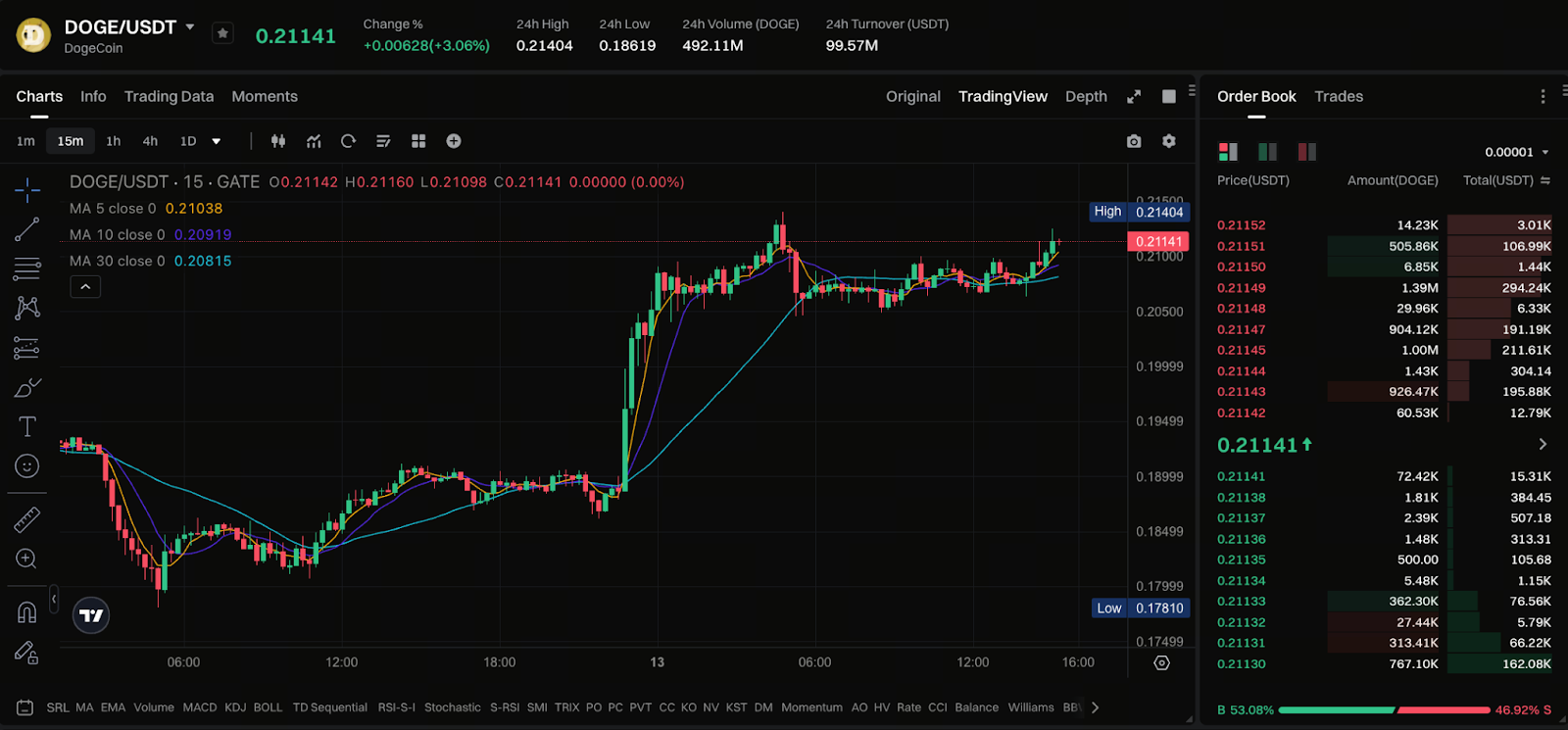Open the emoji and icons tool
Screen dimensions: 1568x730
(x=27, y=466)
